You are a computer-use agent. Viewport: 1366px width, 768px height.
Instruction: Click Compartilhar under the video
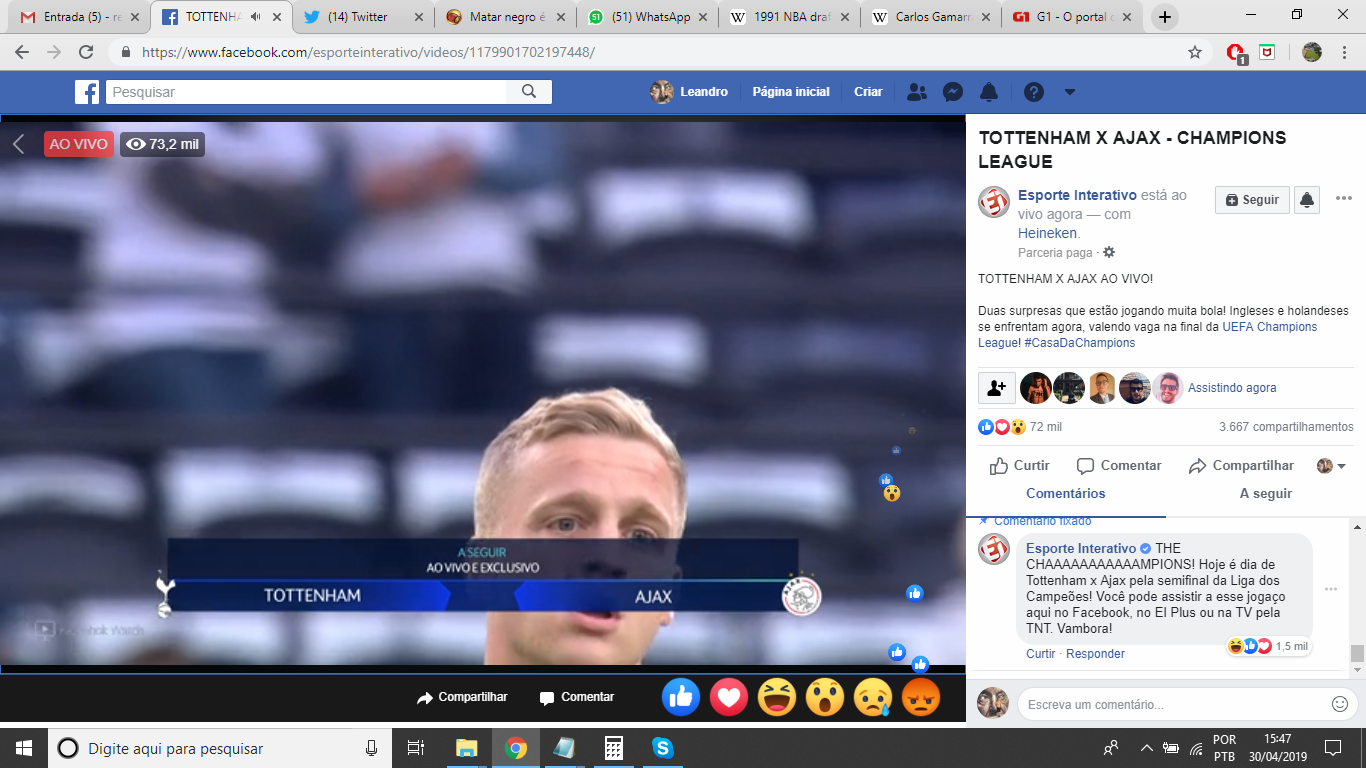pos(462,697)
